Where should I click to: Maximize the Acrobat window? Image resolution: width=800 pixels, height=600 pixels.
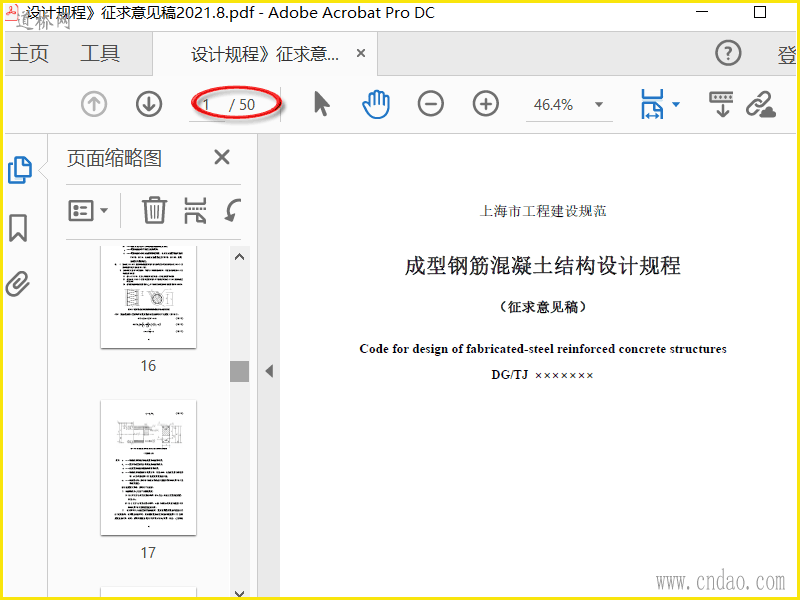pos(760,12)
